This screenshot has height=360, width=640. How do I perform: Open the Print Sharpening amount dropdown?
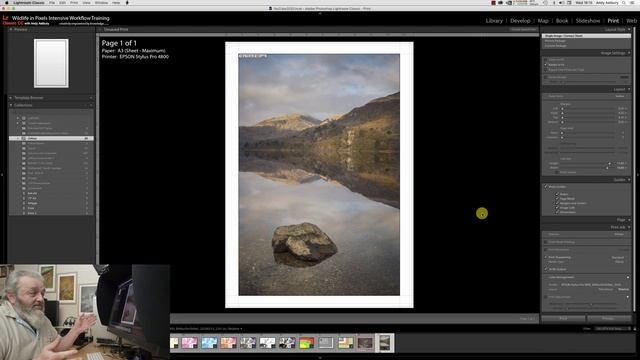tap(618, 258)
